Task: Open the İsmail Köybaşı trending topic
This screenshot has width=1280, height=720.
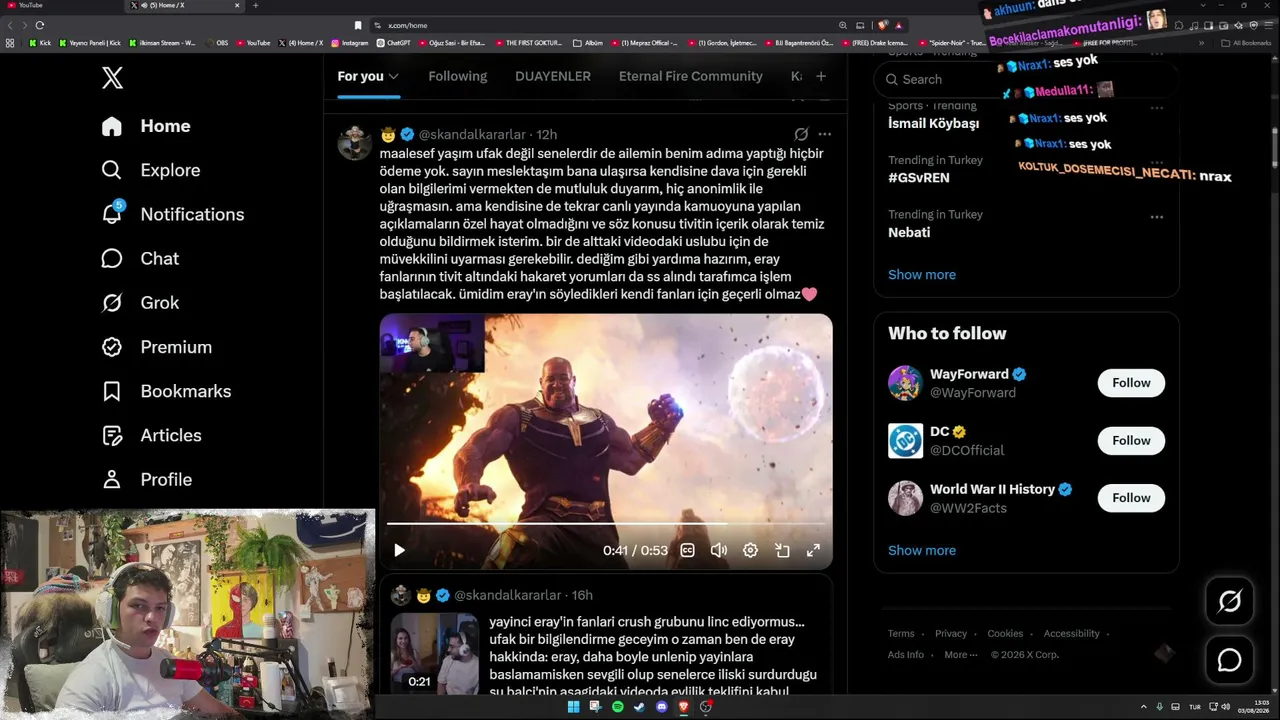Action: (933, 123)
